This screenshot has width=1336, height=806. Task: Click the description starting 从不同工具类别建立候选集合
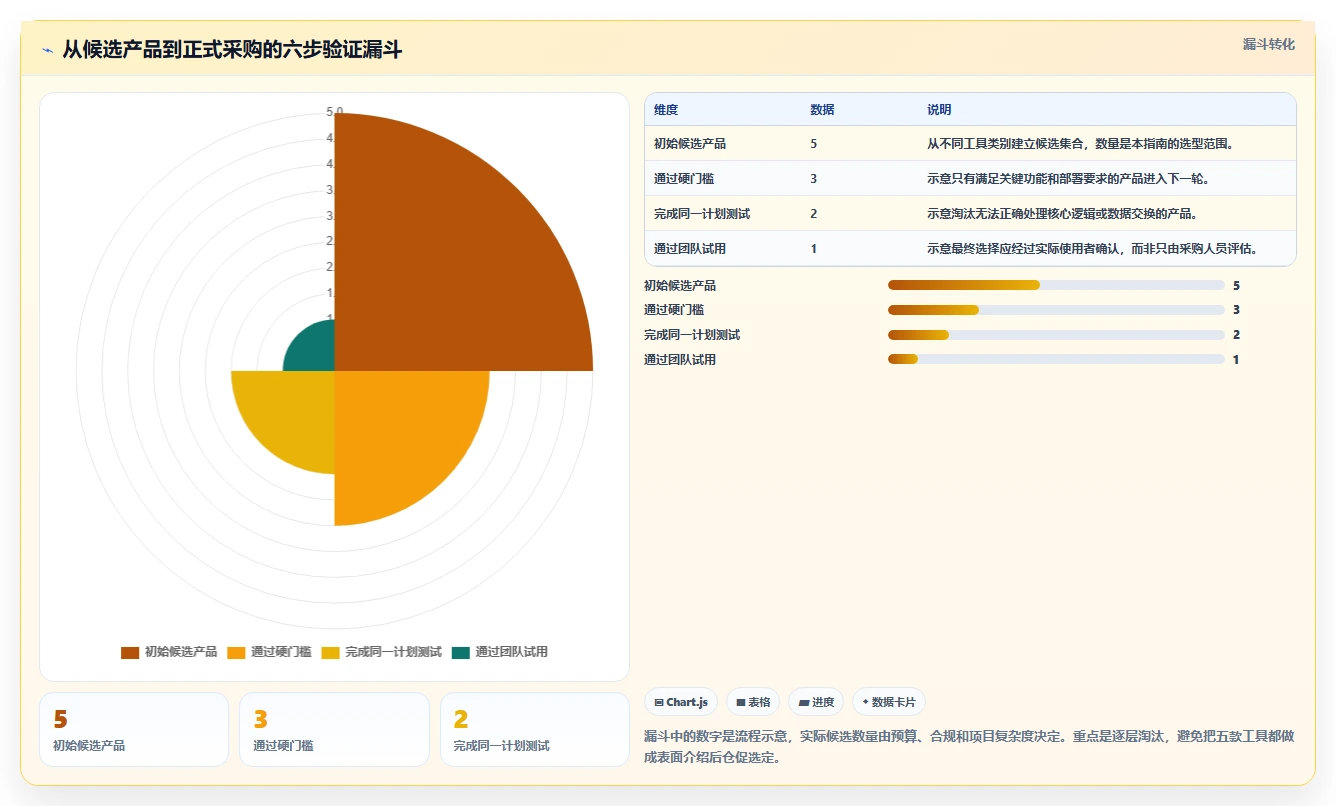1083,144
